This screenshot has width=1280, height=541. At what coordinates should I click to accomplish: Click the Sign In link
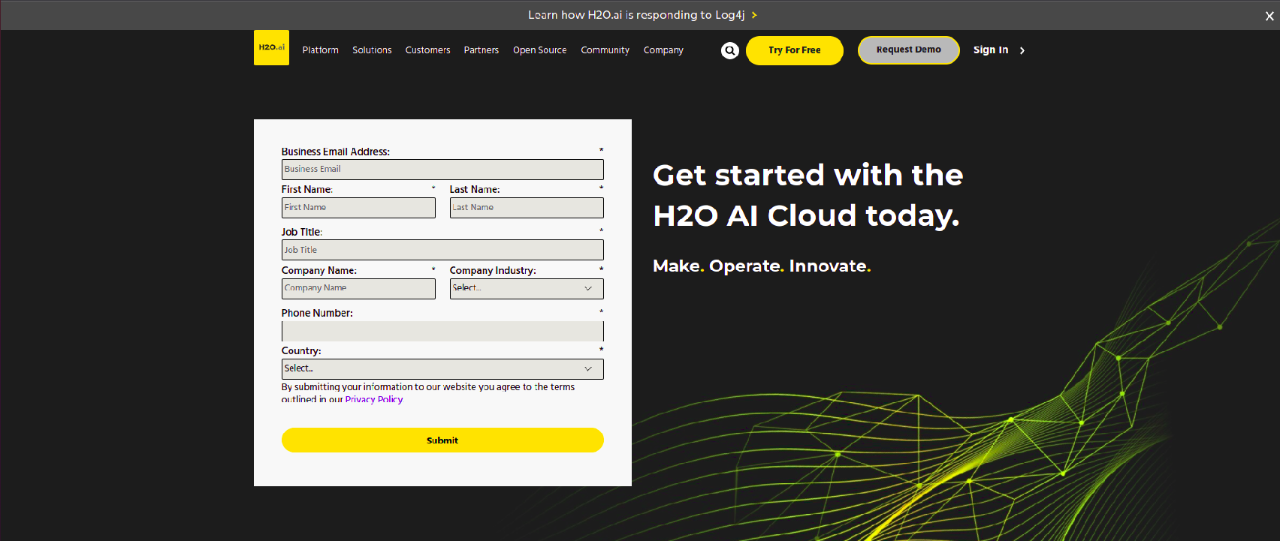click(x=990, y=50)
